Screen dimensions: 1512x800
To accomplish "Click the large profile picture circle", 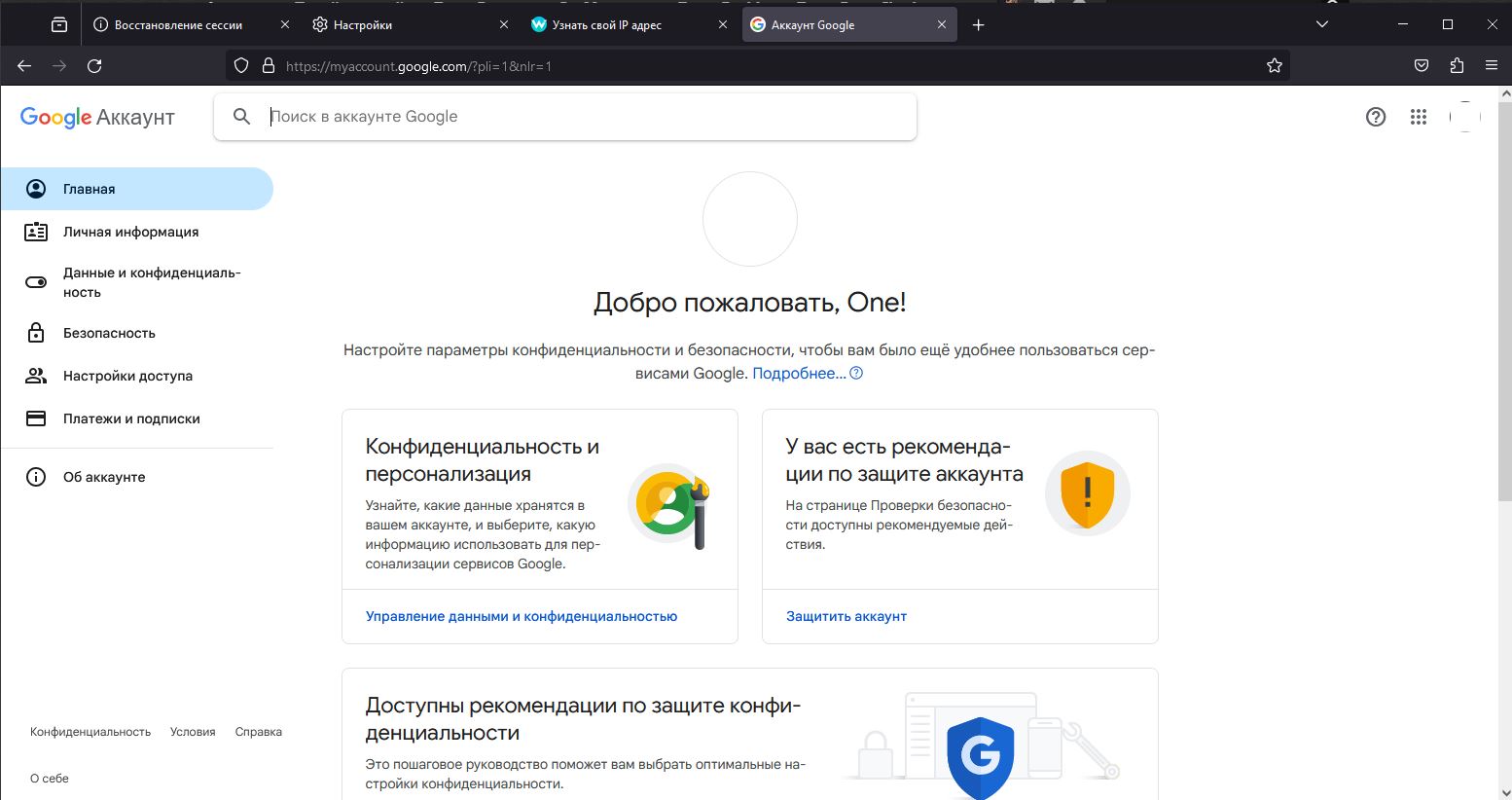I will point(750,219).
